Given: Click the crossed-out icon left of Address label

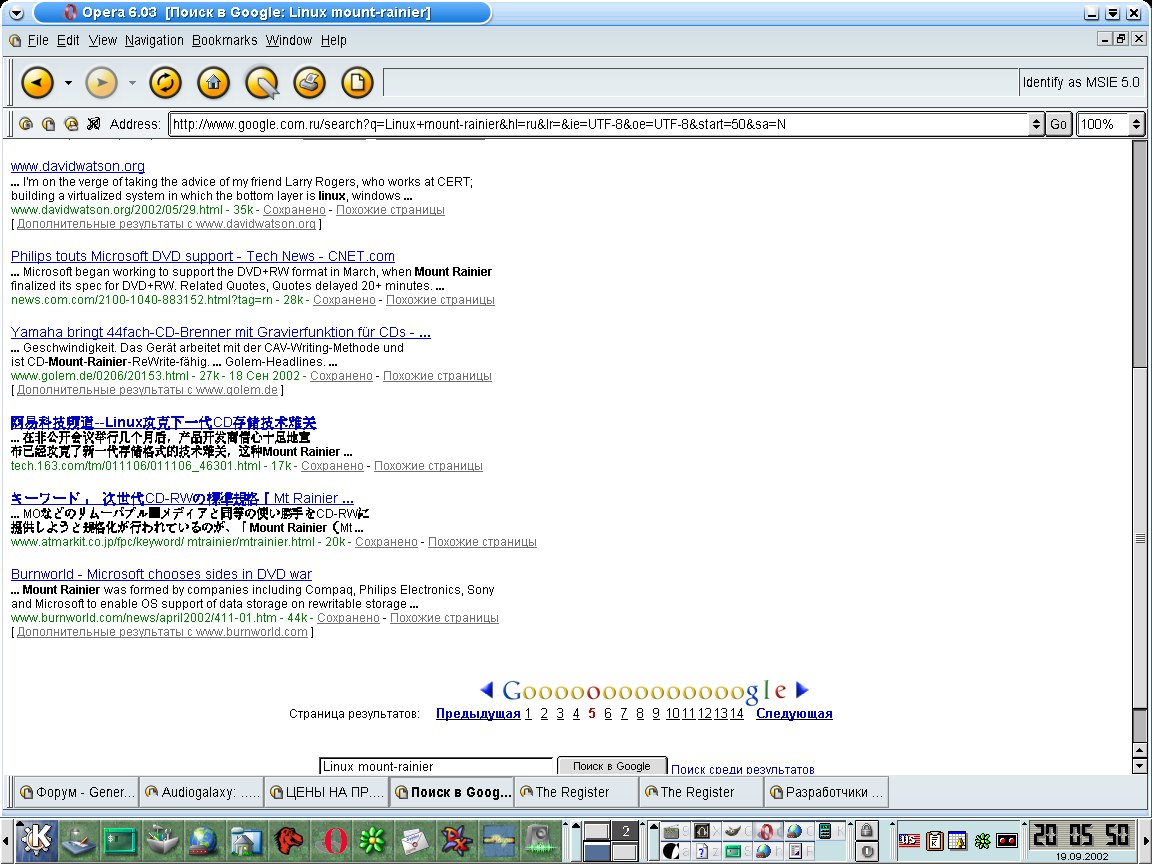Looking at the screenshot, I should [93, 123].
